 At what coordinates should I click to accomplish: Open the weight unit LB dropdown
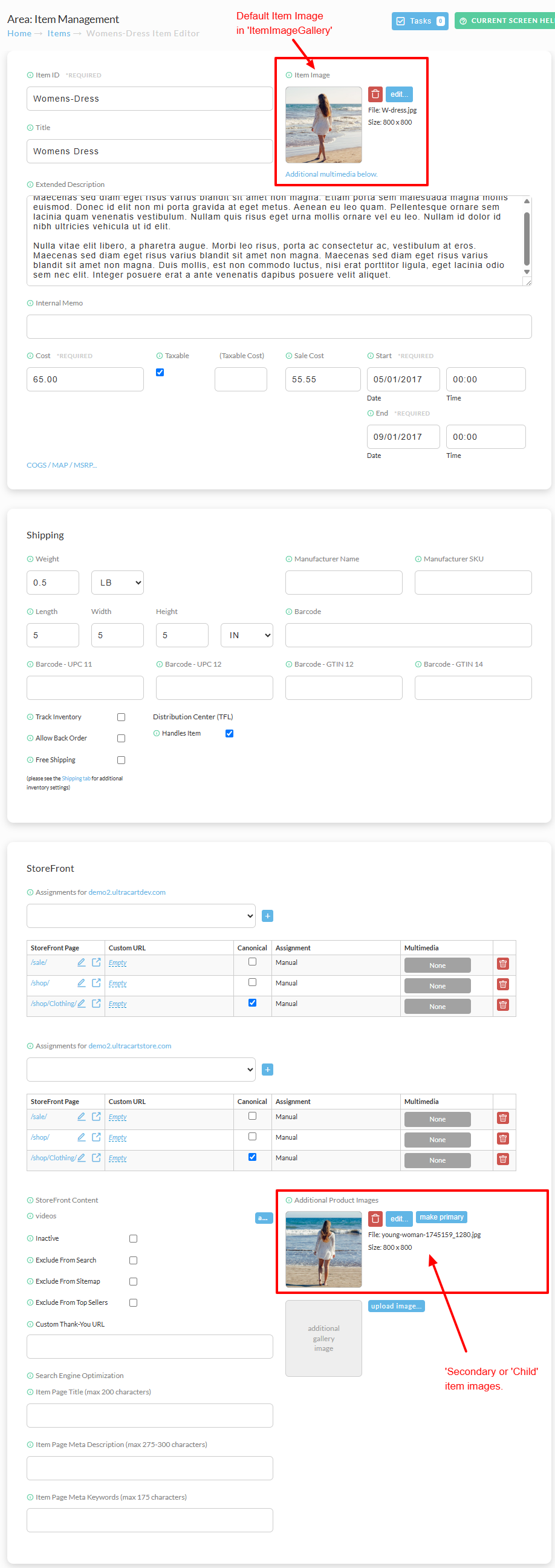coord(117,583)
